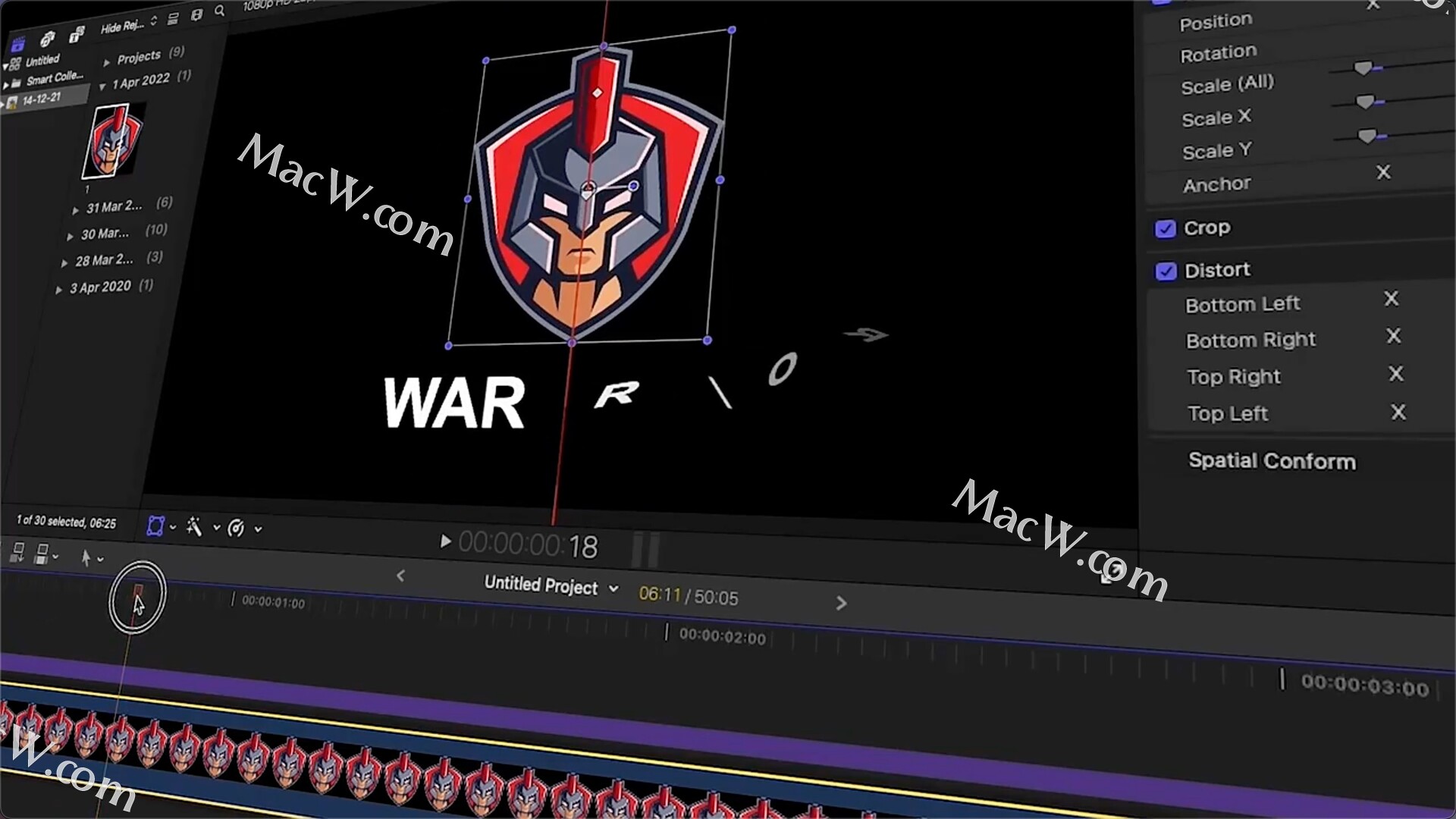This screenshot has height=819, width=1456.
Task: Click the Untitled library grid icon
Action: click(15, 64)
